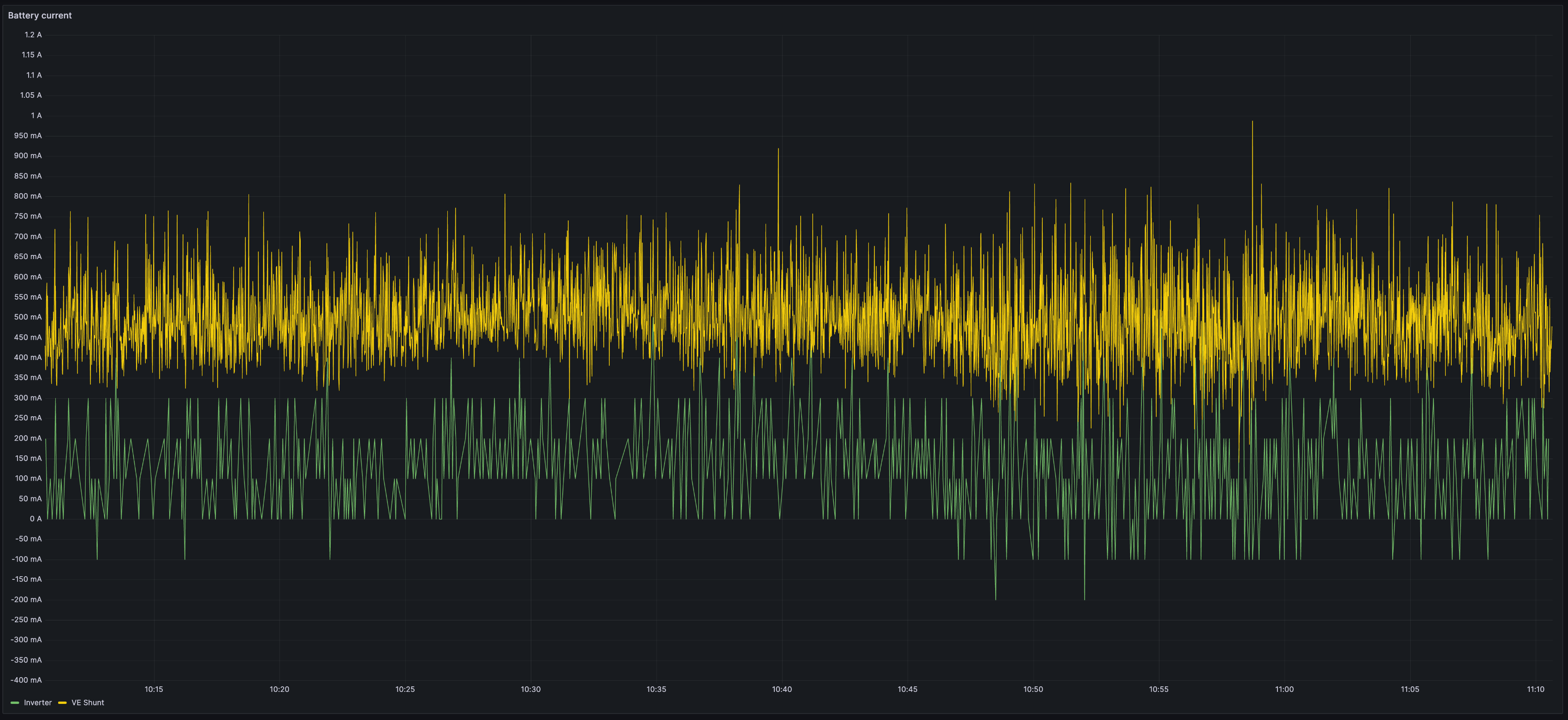Click the tallest yellow spike near 10:59
The width and height of the screenshot is (1568, 720).
click(x=1252, y=122)
